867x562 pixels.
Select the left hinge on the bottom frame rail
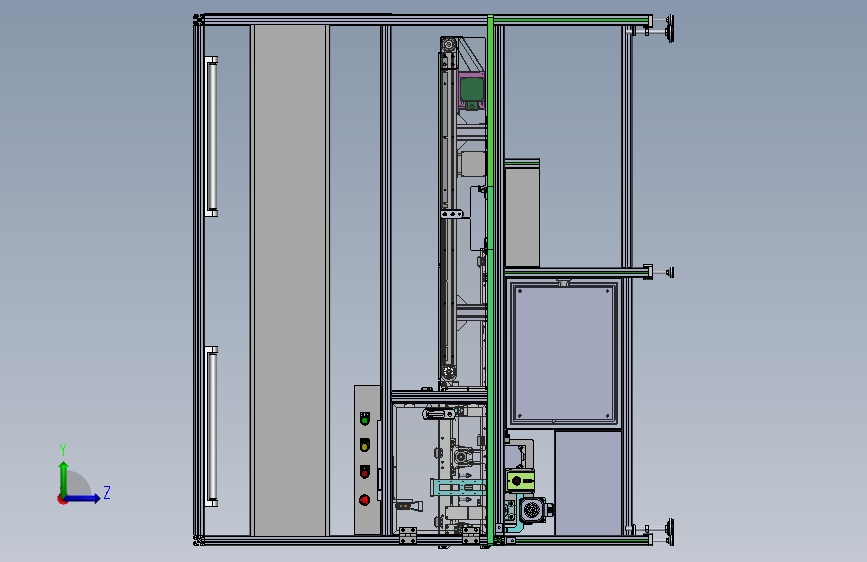point(408,535)
